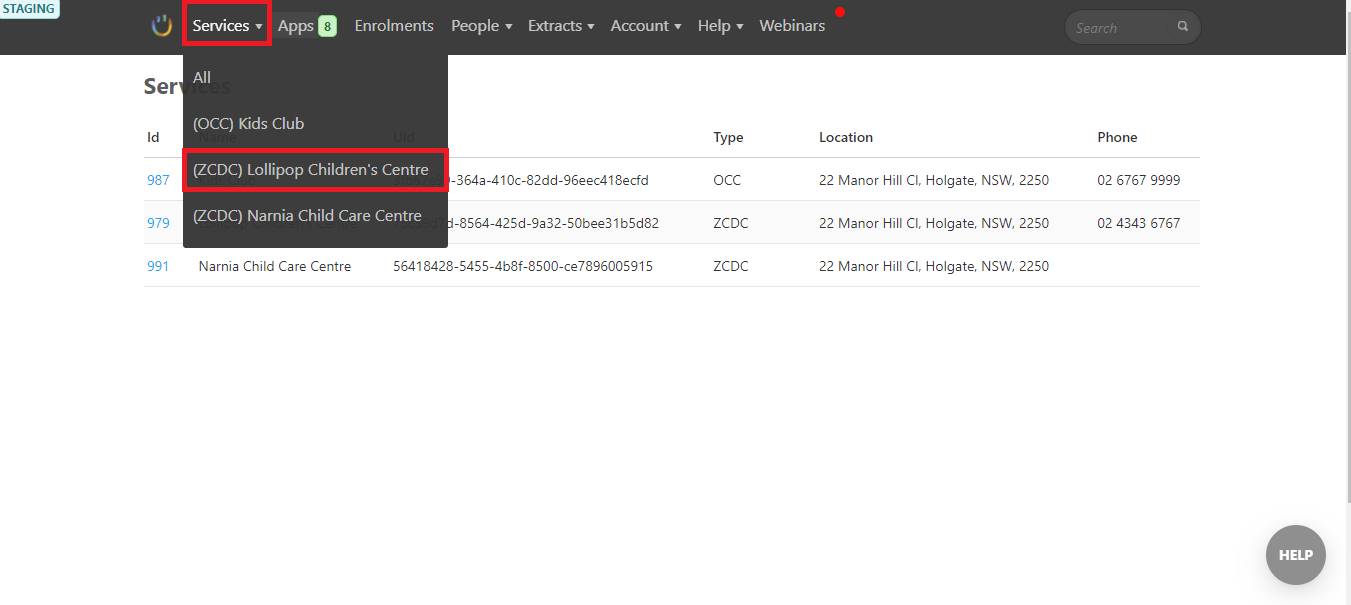1351x605 pixels.
Task: Click the app logo icon in navbar
Action: (x=162, y=26)
